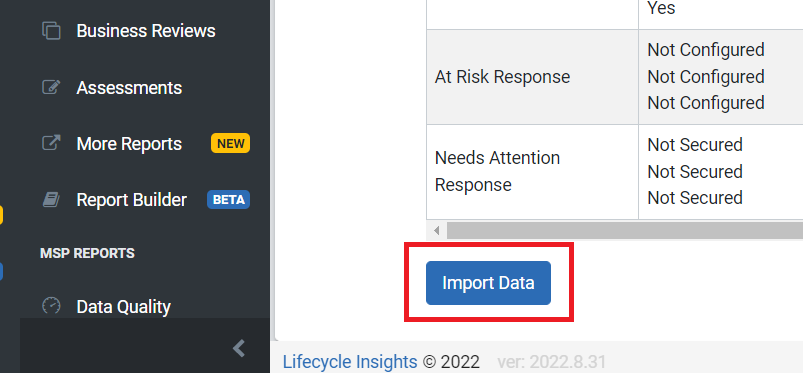Click the blue BETA badge
This screenshot has width=803, height=373.
tap(228, 200)
